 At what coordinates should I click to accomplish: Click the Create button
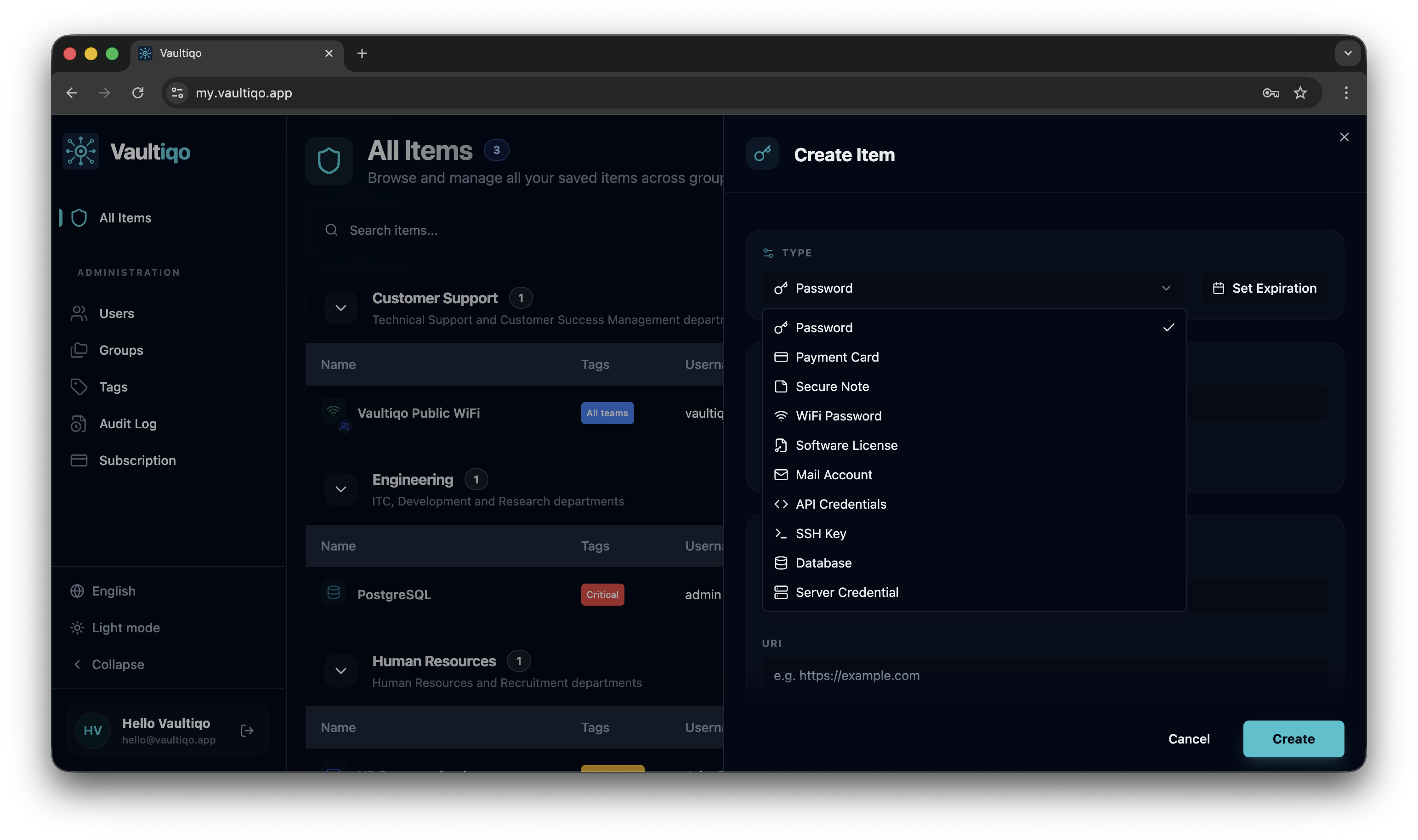tap(1293, 739)
